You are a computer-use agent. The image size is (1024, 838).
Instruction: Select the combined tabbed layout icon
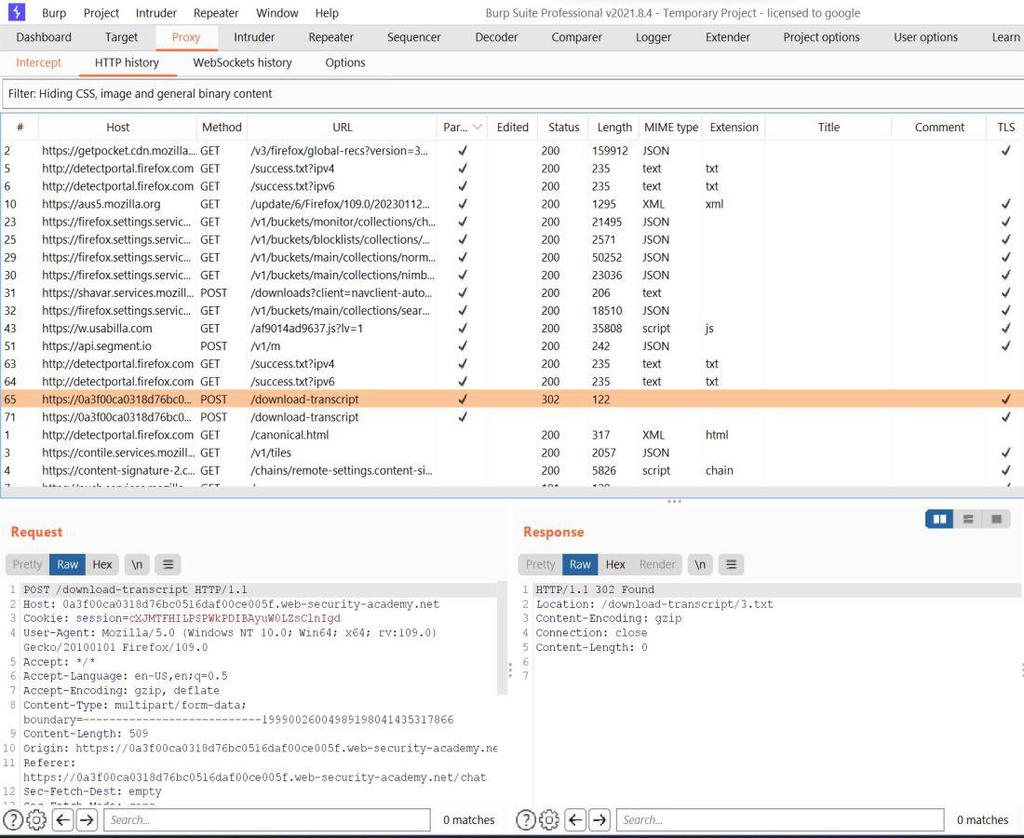(996, 519)
